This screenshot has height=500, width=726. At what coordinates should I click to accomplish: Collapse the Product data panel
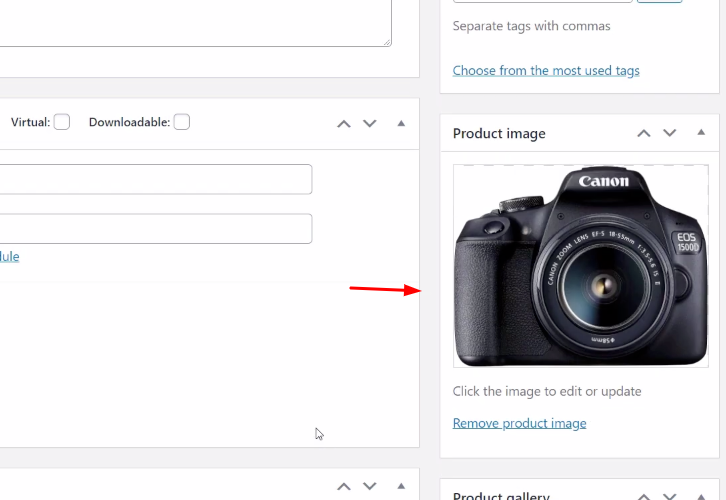pos(401,123)
